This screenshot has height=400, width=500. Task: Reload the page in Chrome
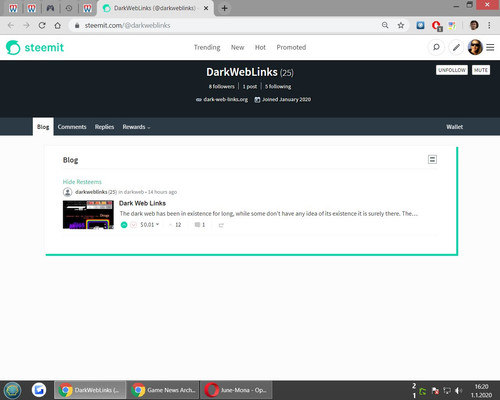tap(42, 25)
